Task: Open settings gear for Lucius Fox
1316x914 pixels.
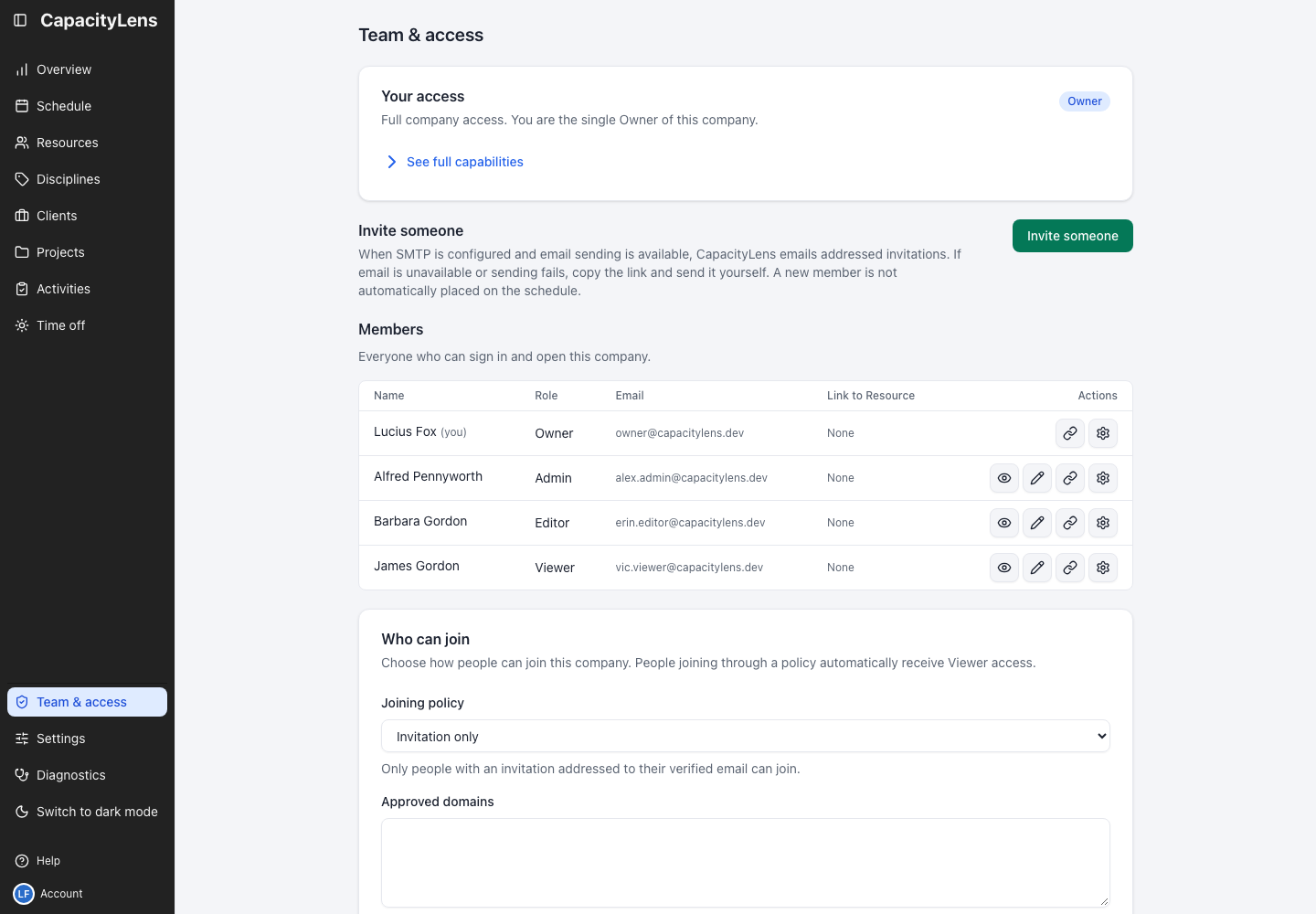Action: pyautogui.click(x=1103, y=433)
